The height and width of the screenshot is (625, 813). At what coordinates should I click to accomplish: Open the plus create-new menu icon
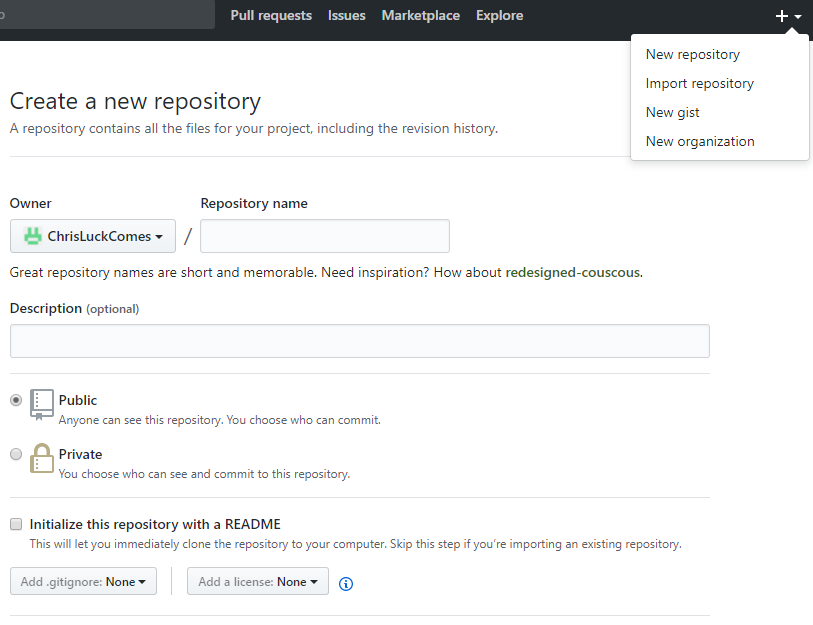[x=788, y=16]
